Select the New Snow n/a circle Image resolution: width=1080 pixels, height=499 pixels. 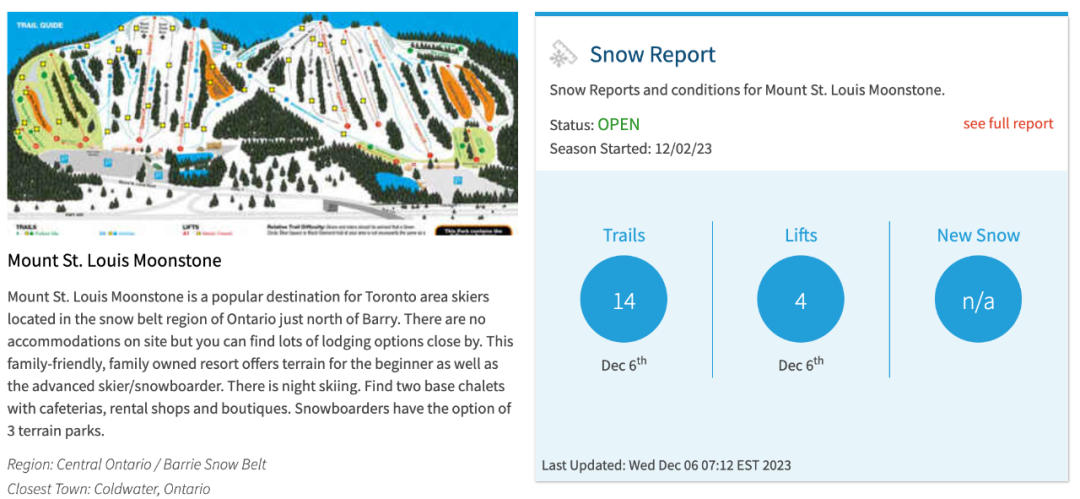(978, 301)
